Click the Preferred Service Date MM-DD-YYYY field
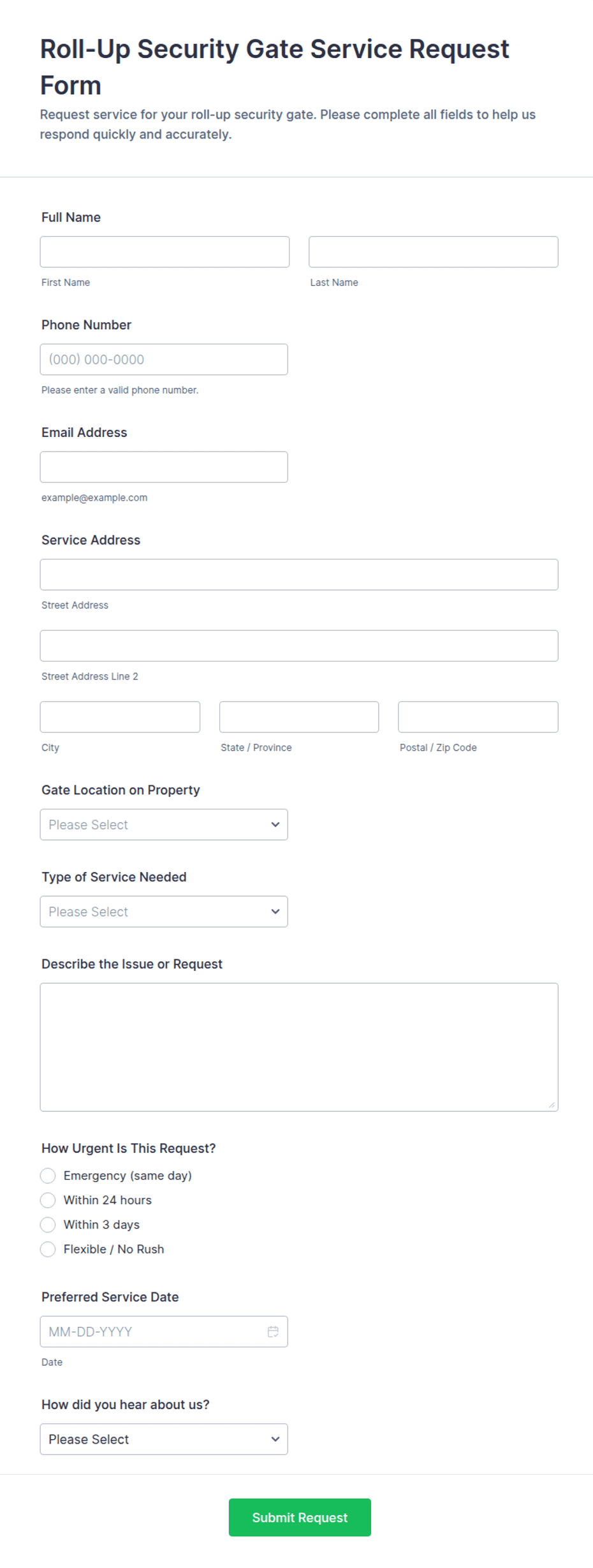The width and height of the screenshot is (593, 1568). (153, 1331)
